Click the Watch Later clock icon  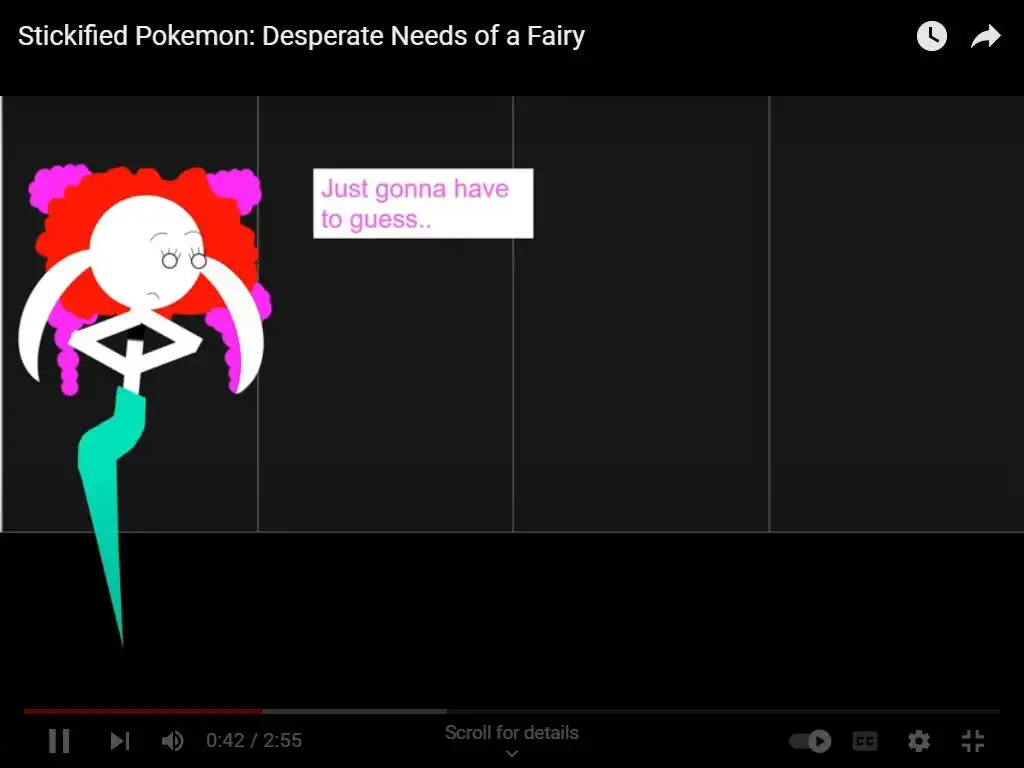(931, 36)
